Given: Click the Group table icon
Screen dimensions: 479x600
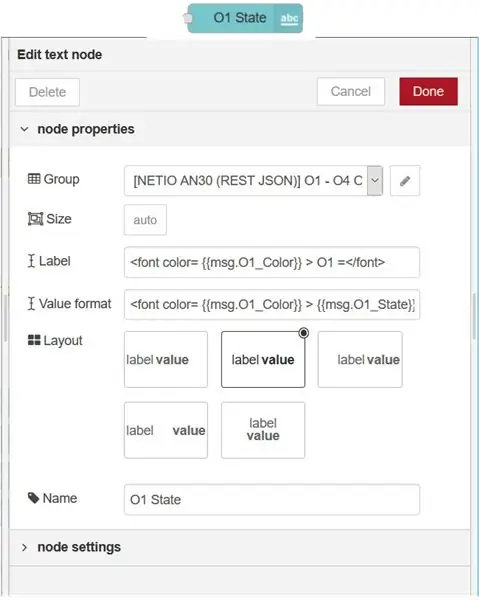Looking at the screenshot, I should point(34,179).
